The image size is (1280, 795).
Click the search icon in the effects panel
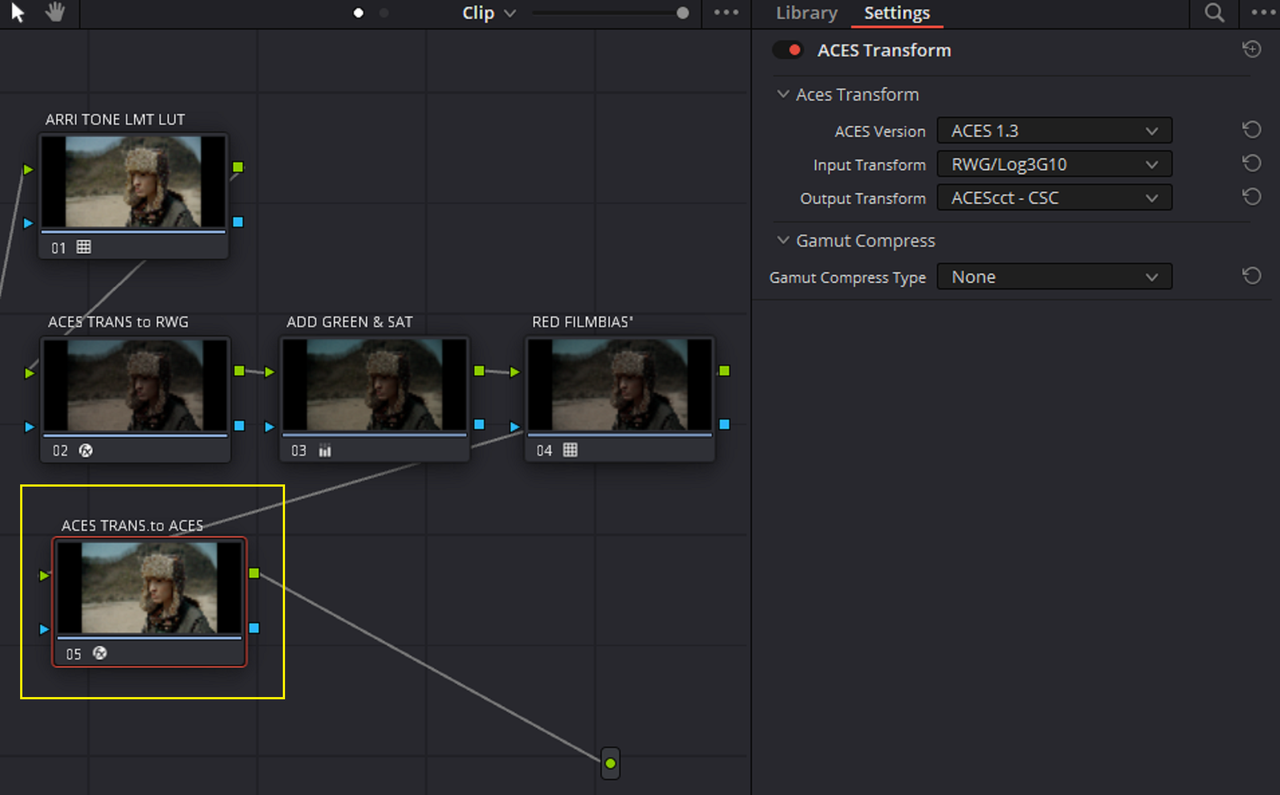[1214, 13]
